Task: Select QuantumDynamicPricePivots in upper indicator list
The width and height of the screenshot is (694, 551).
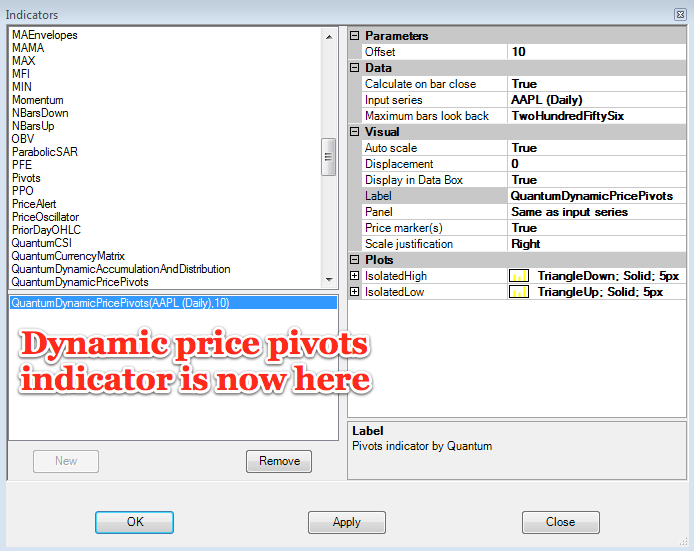Action: click(x=80, y=282)
